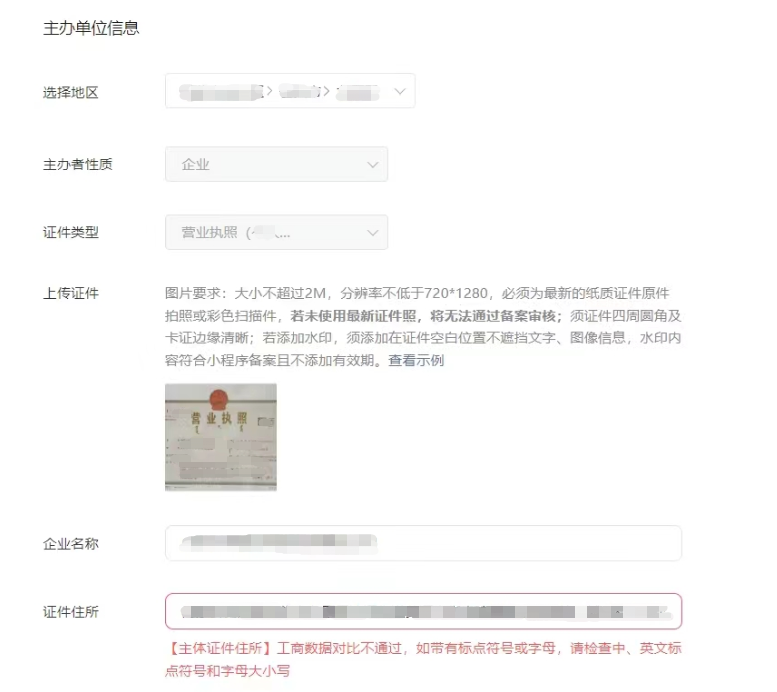Click the 企业名称 field label
This screenshot has height=692, width=777.
(70, 544)
